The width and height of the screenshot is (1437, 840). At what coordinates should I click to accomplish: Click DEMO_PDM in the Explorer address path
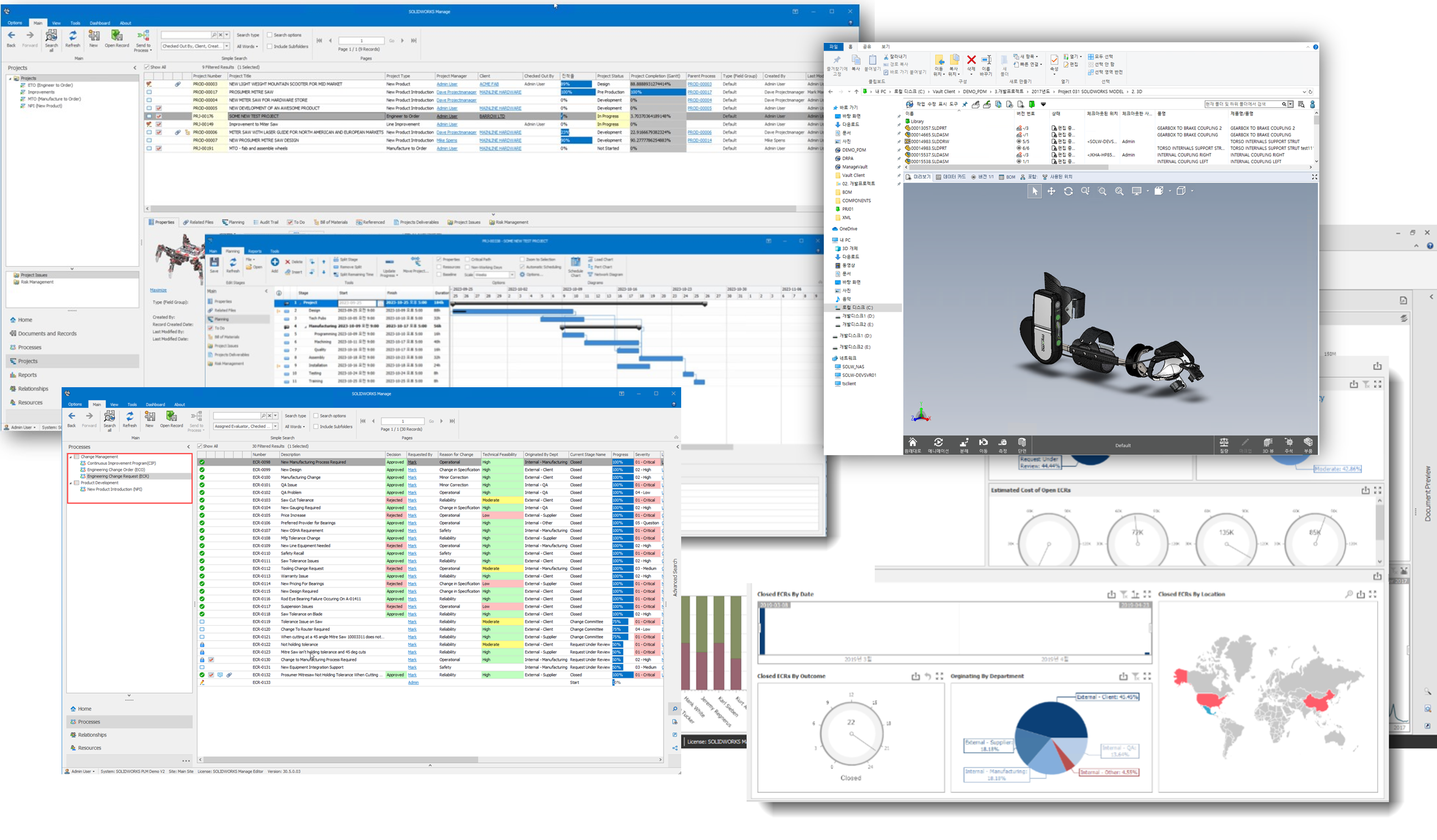click(975, 91)
